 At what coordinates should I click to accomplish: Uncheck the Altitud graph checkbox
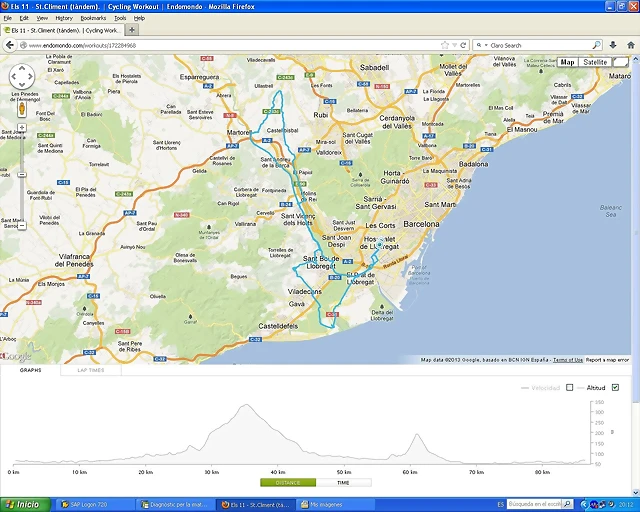point(616,387)
